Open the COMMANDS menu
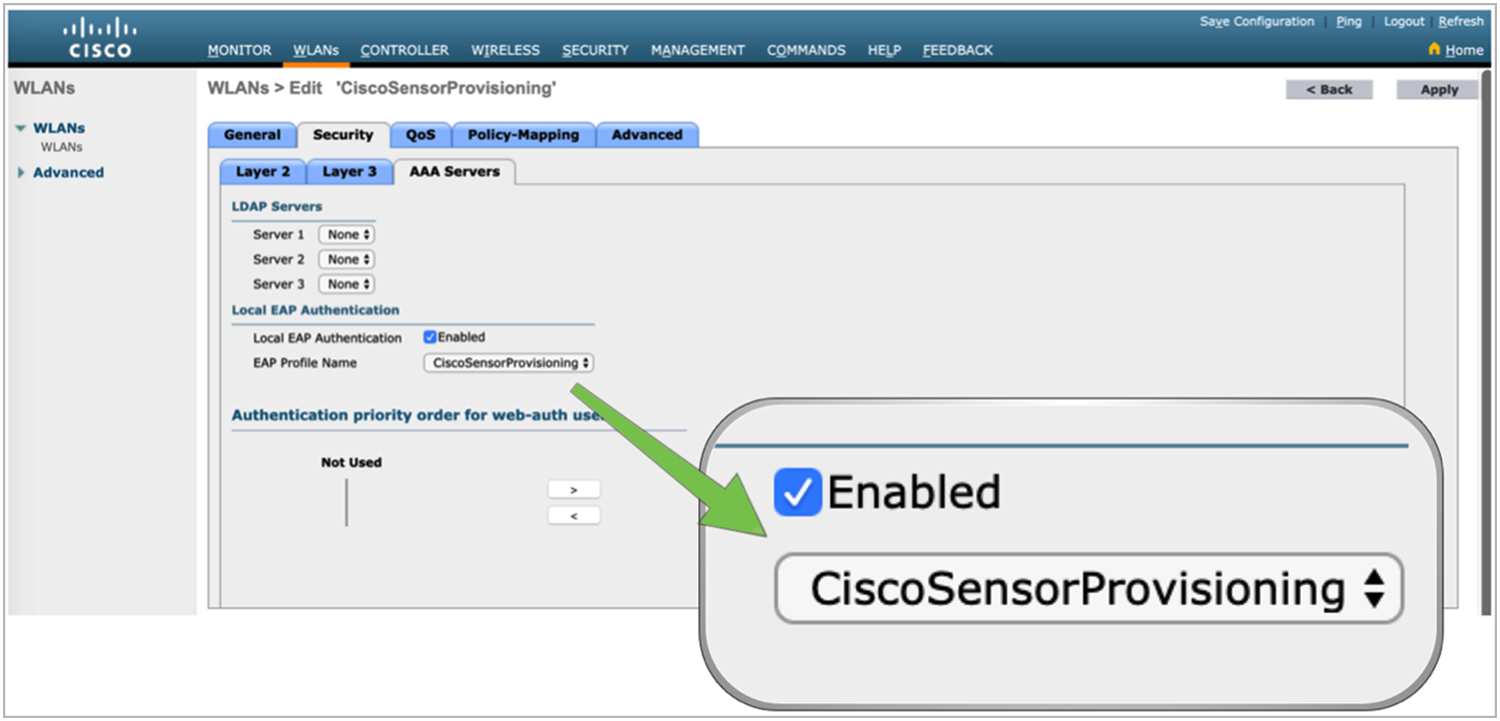This screenshot has width=1500, height=721. 806,50
